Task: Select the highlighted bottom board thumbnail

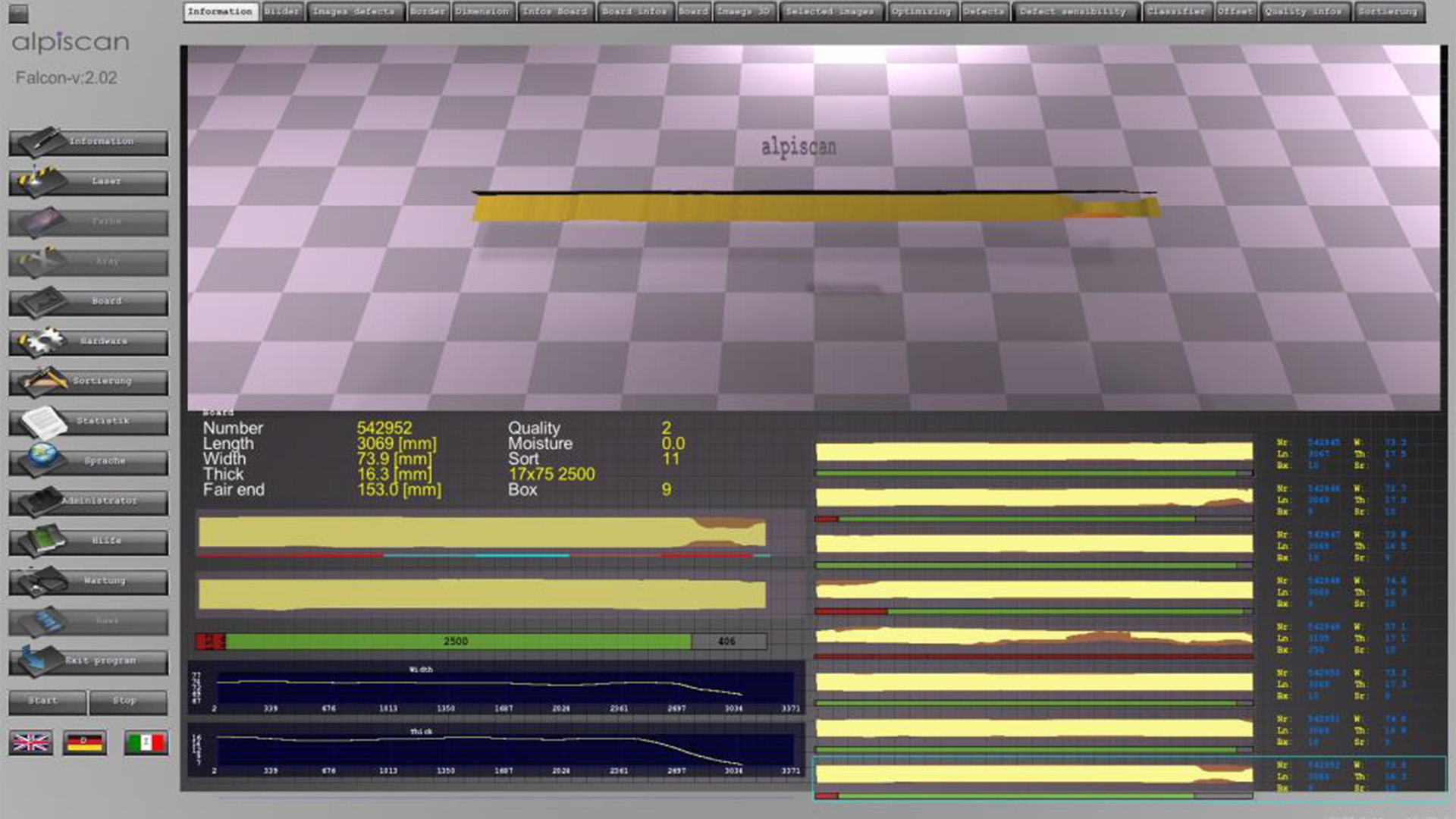Action: click(1034, 774)
